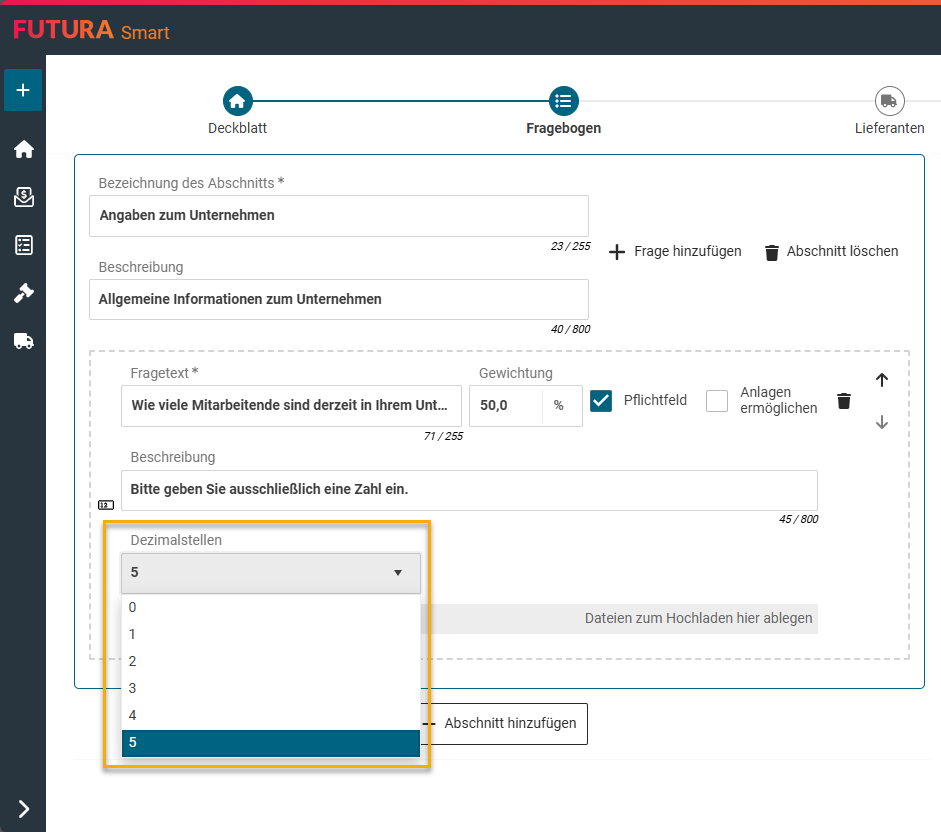This screenshot has height=832, width=941.
Task: Enable the Anlagen ermöglichen checkbox
Action: (x=716, y=401)
